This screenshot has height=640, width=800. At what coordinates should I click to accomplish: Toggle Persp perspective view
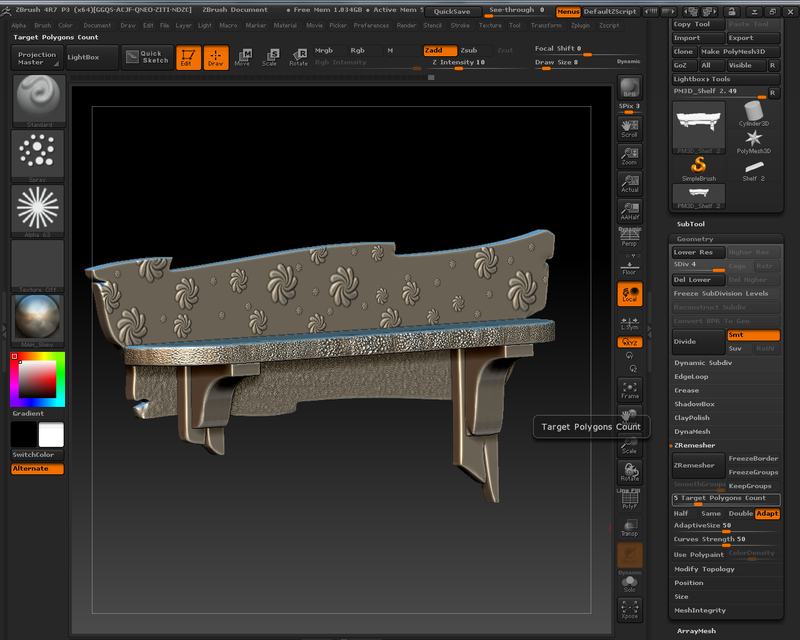point(630,238)
